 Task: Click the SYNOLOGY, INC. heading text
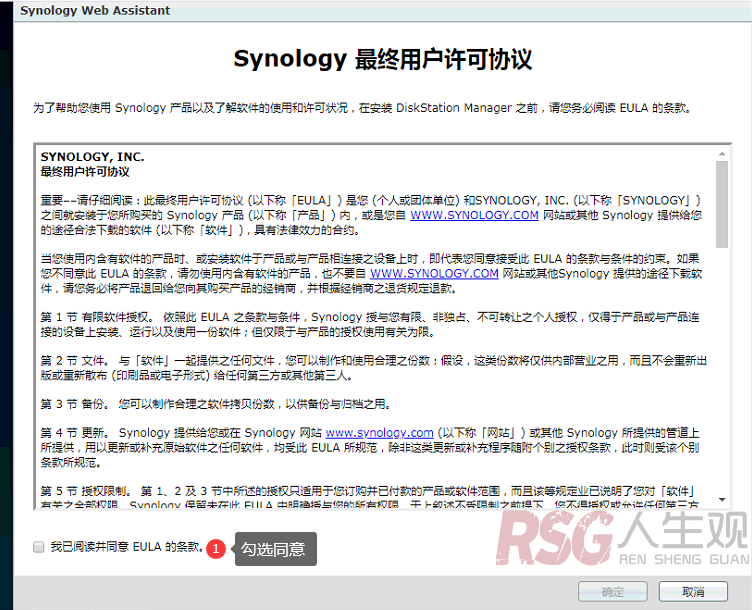(92, 157)
